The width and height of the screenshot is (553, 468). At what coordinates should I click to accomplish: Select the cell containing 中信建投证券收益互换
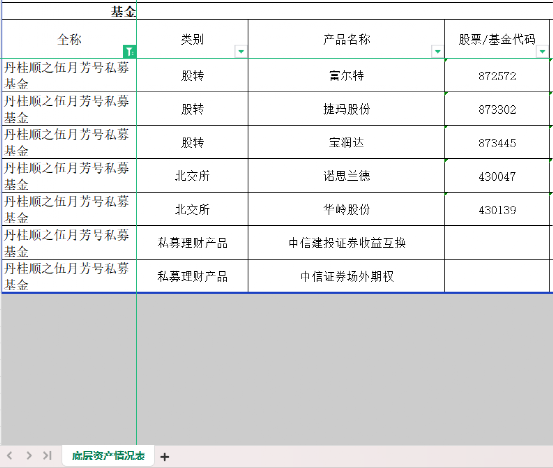coord(346,243)
